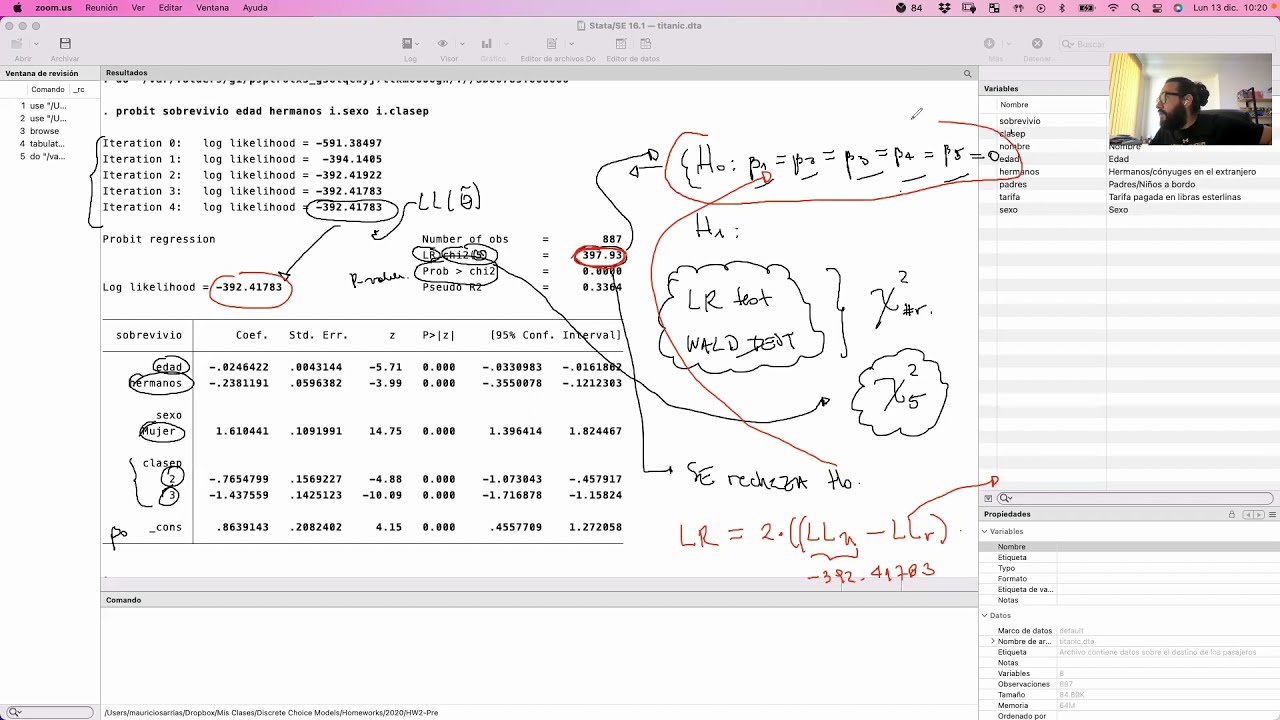Click the Spotlight search icon in menu bar

coord(1136,8)
